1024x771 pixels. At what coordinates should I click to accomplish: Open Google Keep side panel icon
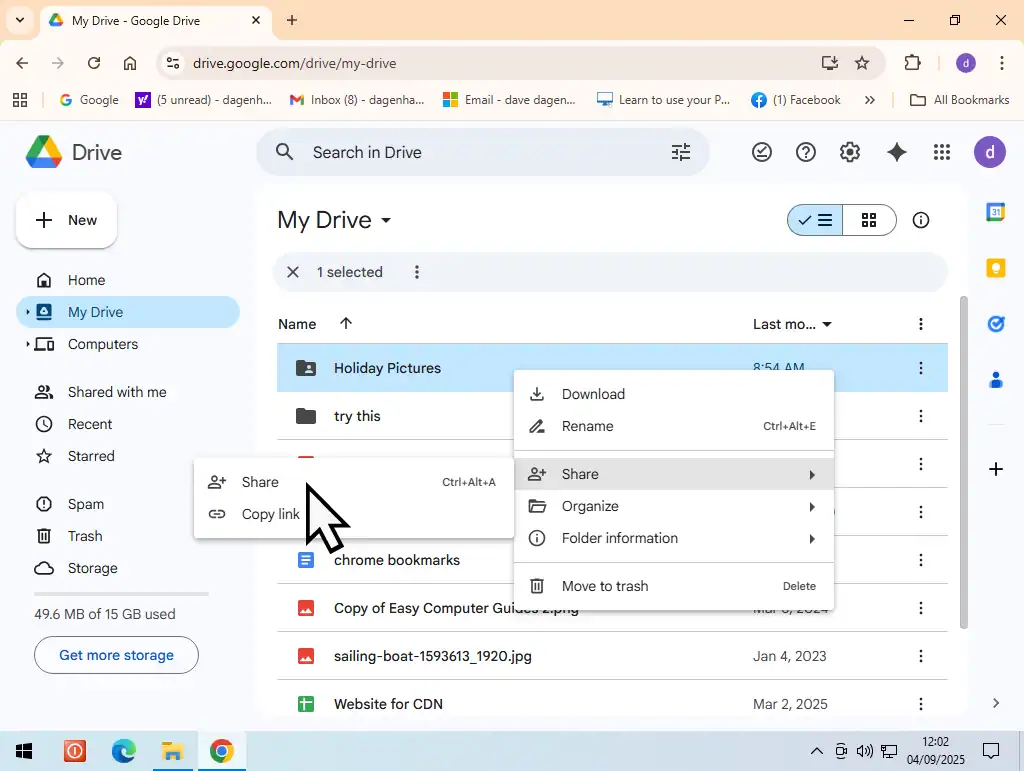click(x=995, y=268)
